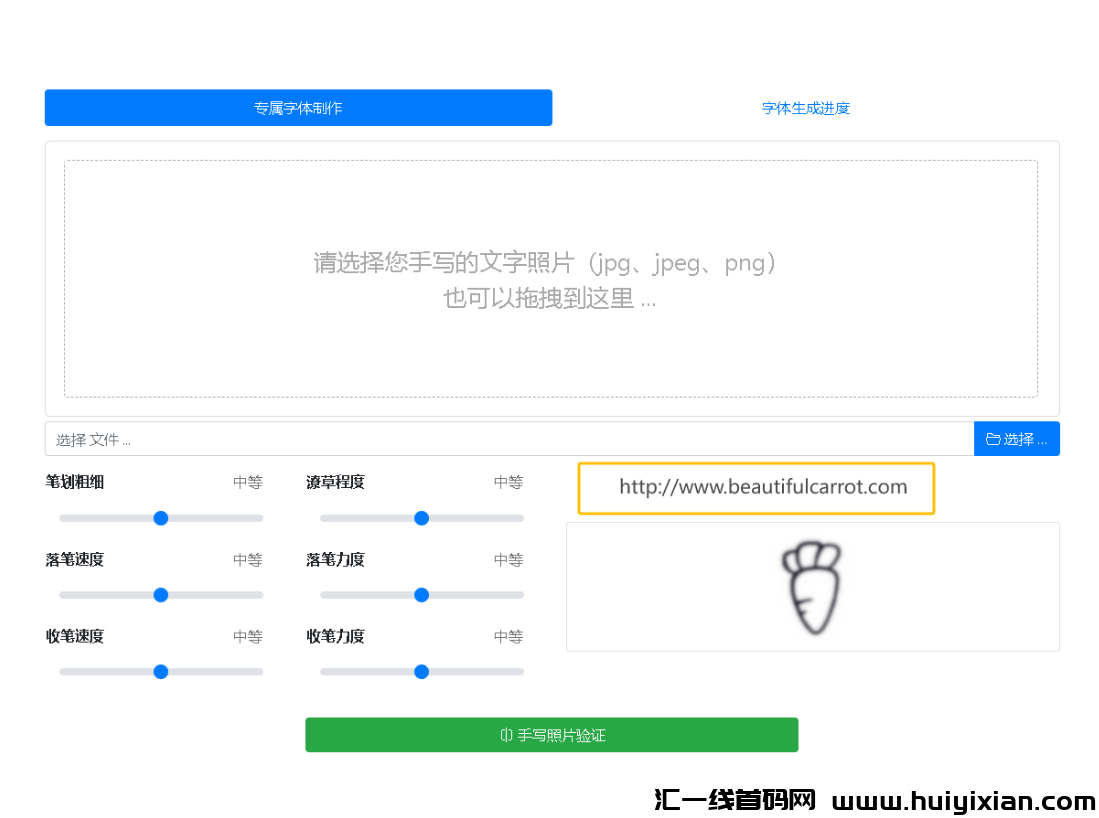Viewport: 1099px width, 818px height.
Task: Click the 潦草程度 slider handle
Action: pos(421,518)
